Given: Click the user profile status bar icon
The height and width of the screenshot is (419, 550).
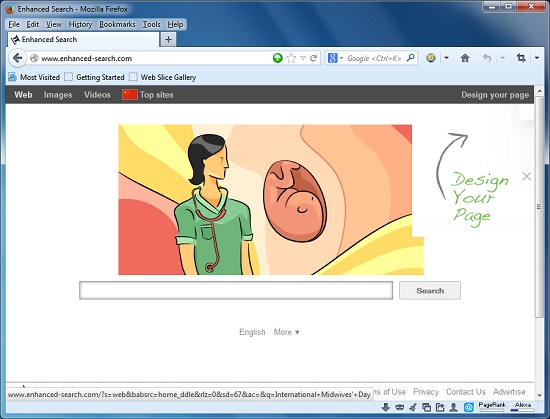Looking at the screenshot, I should click(x=454, y=407).
